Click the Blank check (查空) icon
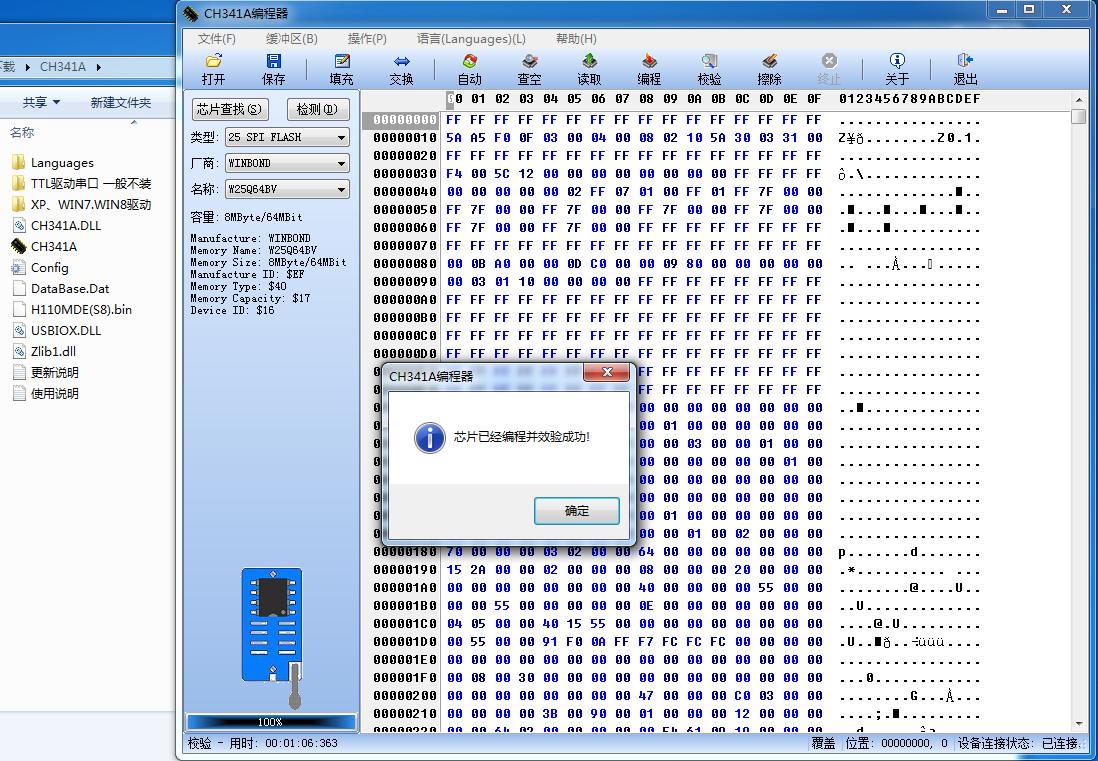1098x761 pixels. pyautogui.click(x=529, y=62)
